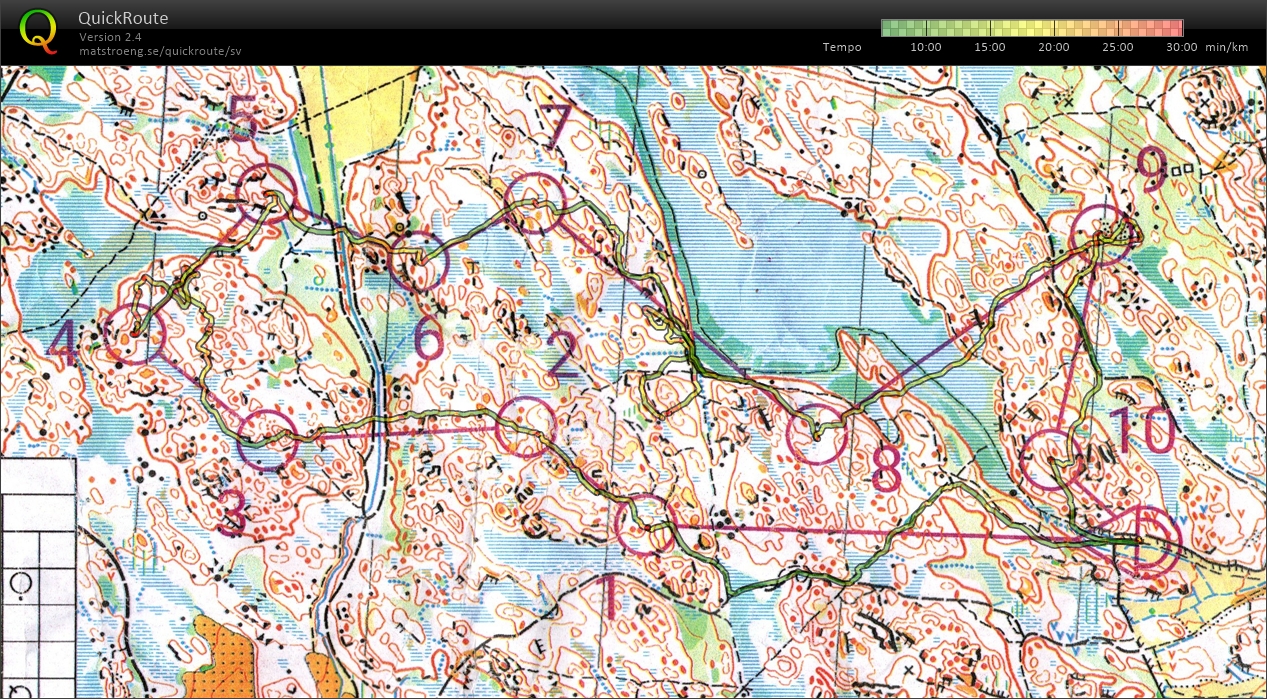Viewport: 1267px width, 699px height.
Task: Click the QuickRoute Q logo
Action: (38, 30)
